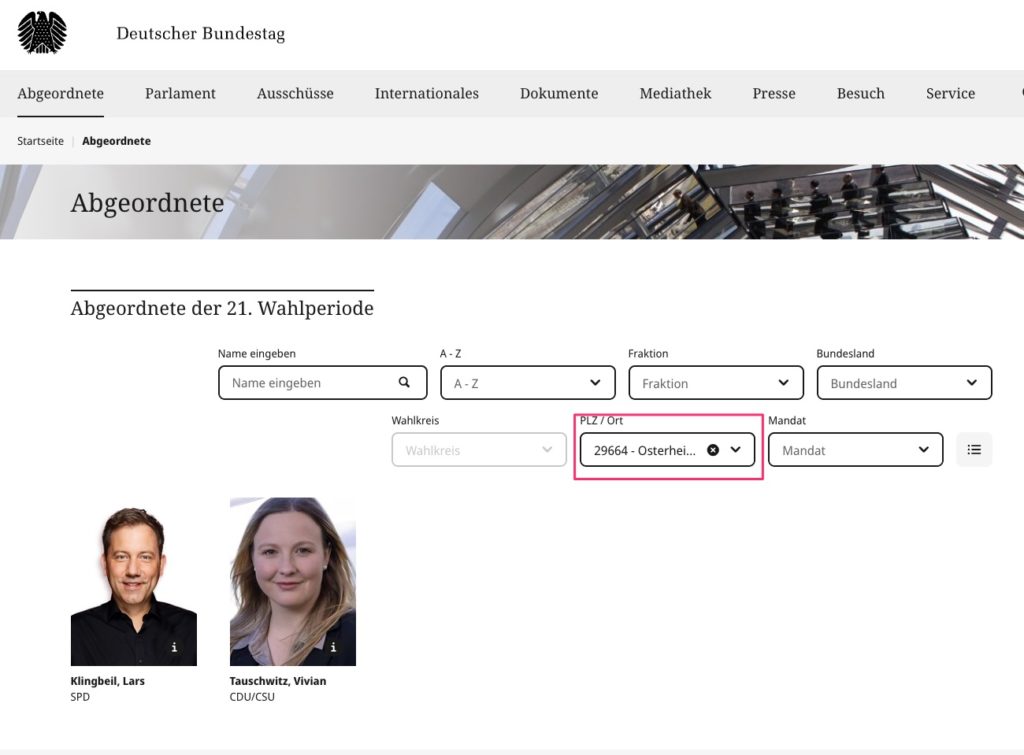Open the Ausschüsse menu
Viewport: 1024px width, 755px height.
coord(295,93)
